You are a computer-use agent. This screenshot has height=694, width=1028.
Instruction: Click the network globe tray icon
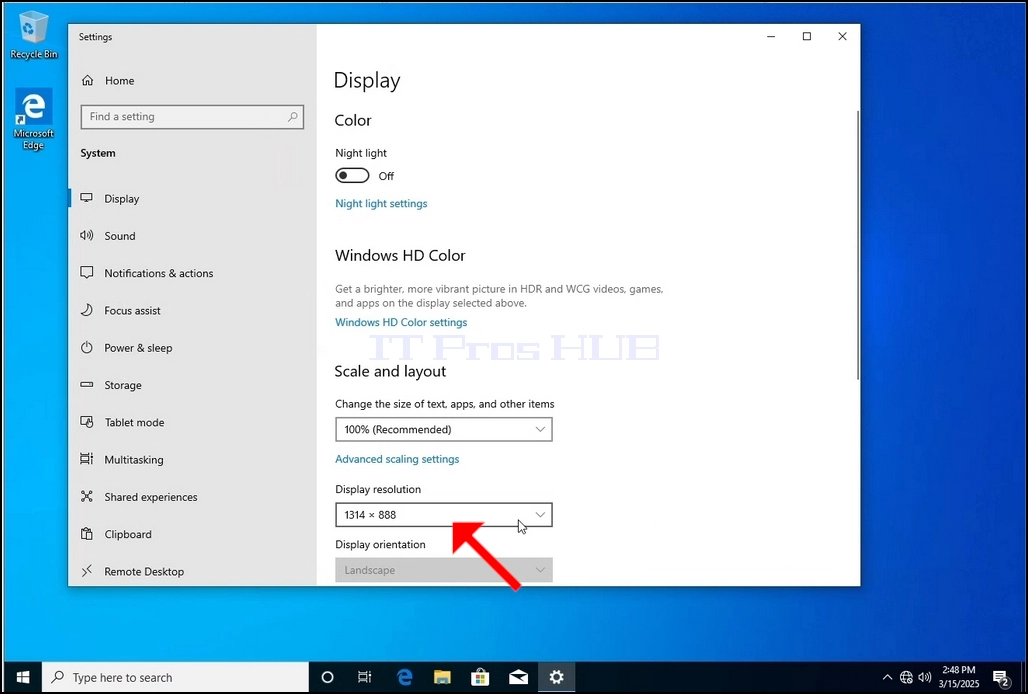click(x=906, y=677)
